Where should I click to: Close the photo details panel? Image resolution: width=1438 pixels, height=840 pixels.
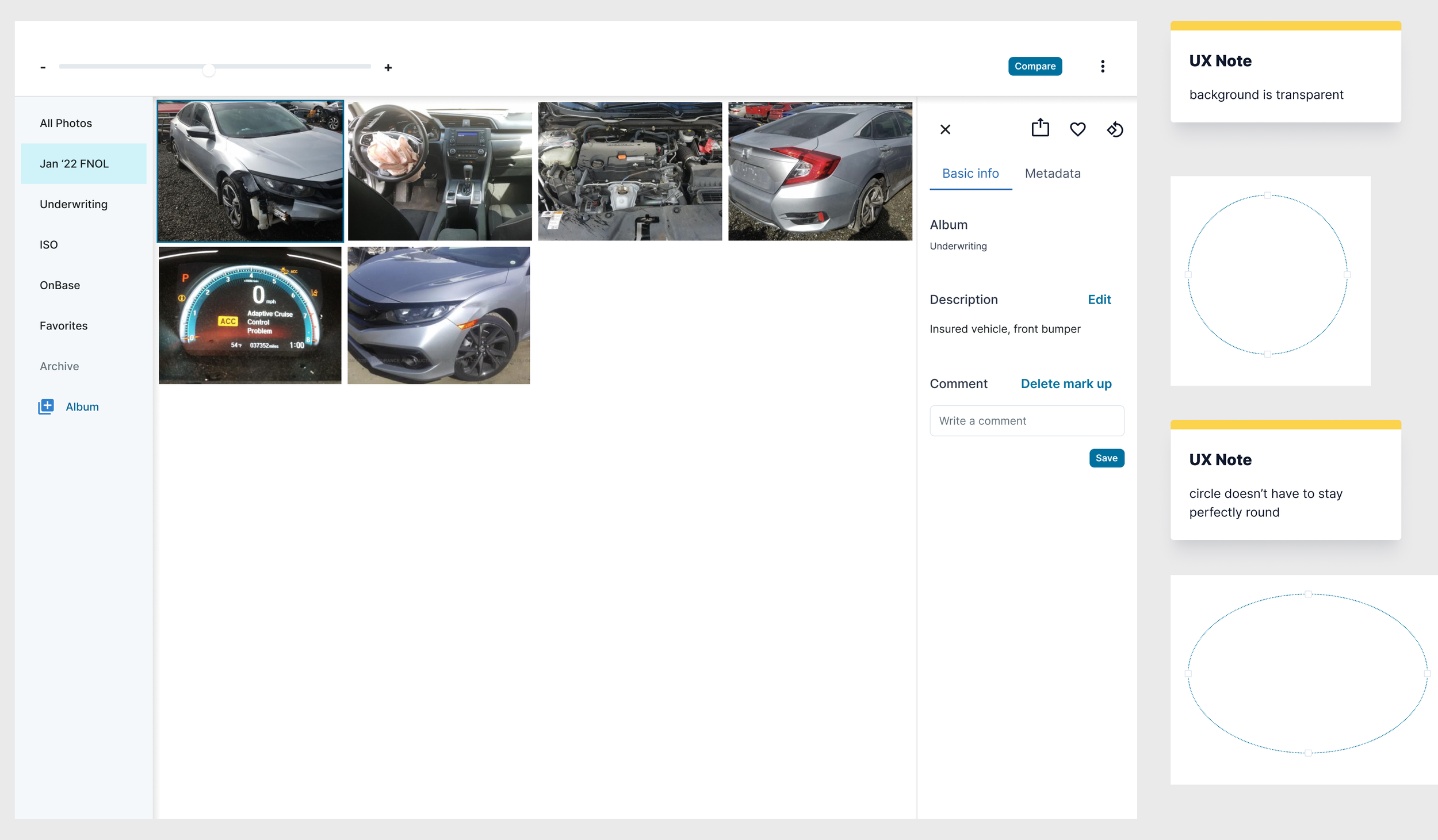point(945,129)
